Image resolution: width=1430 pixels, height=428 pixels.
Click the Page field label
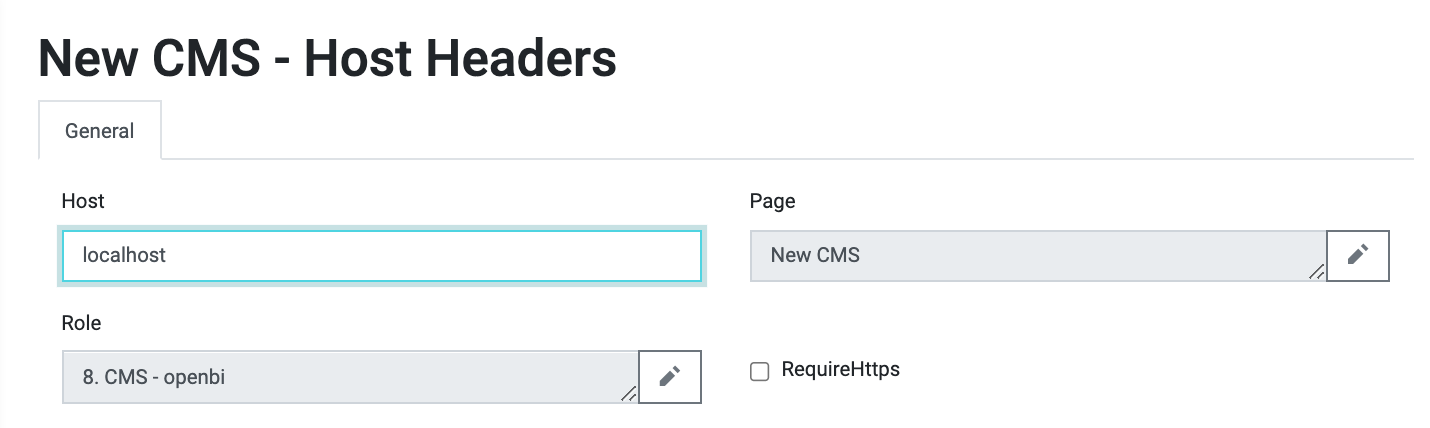coord(772,201)
